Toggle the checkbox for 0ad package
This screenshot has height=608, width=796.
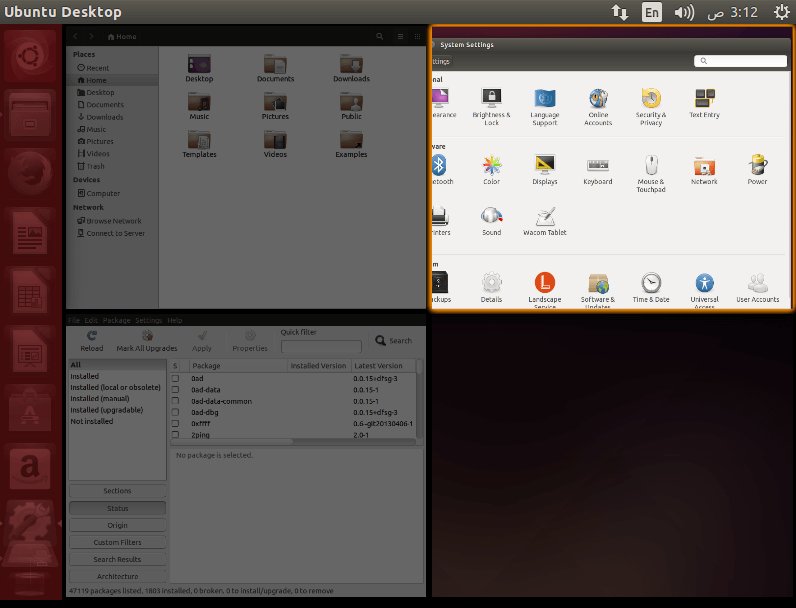(175, 379)
